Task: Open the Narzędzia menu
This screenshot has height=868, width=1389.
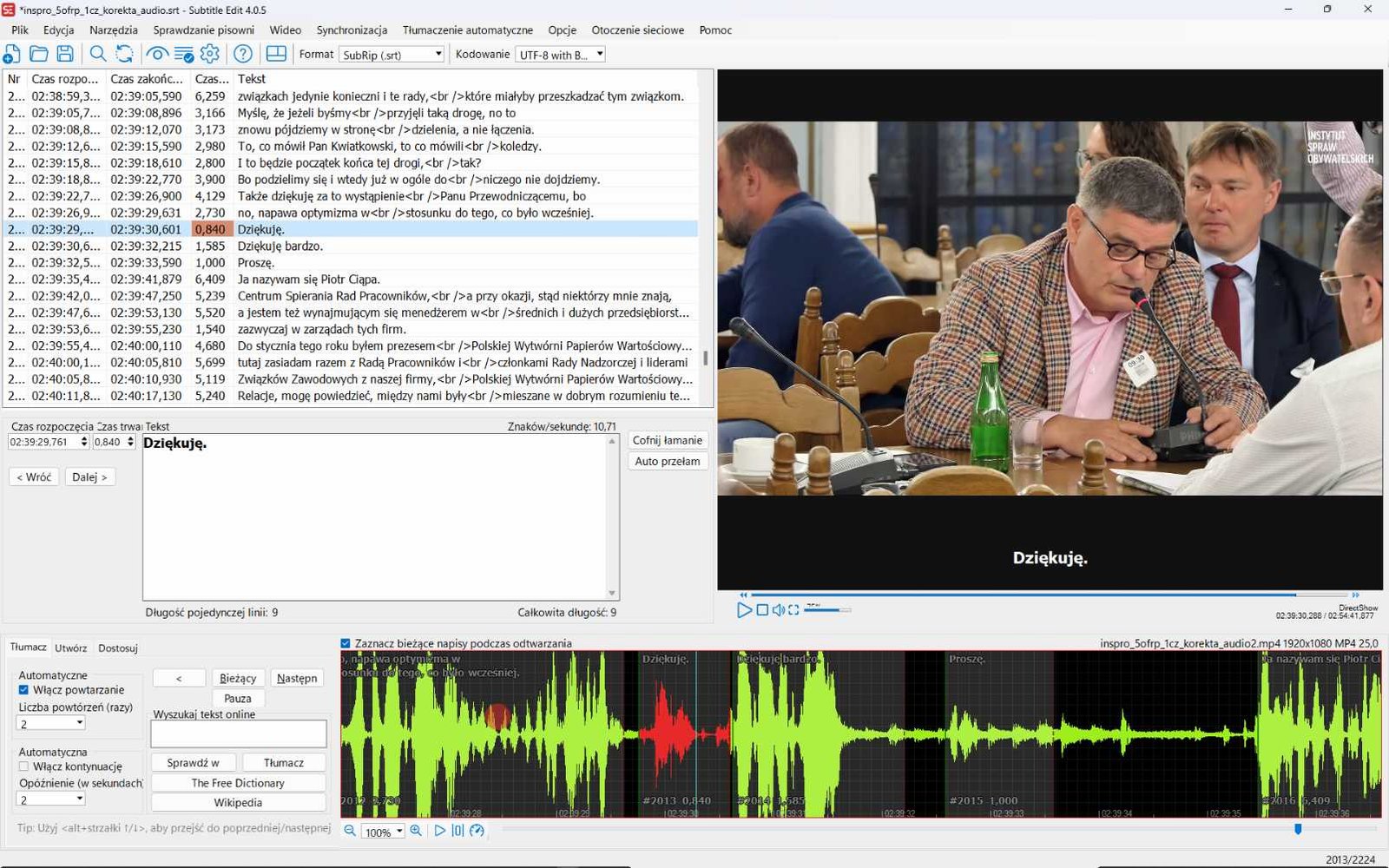Action: [x=114, y=30]
